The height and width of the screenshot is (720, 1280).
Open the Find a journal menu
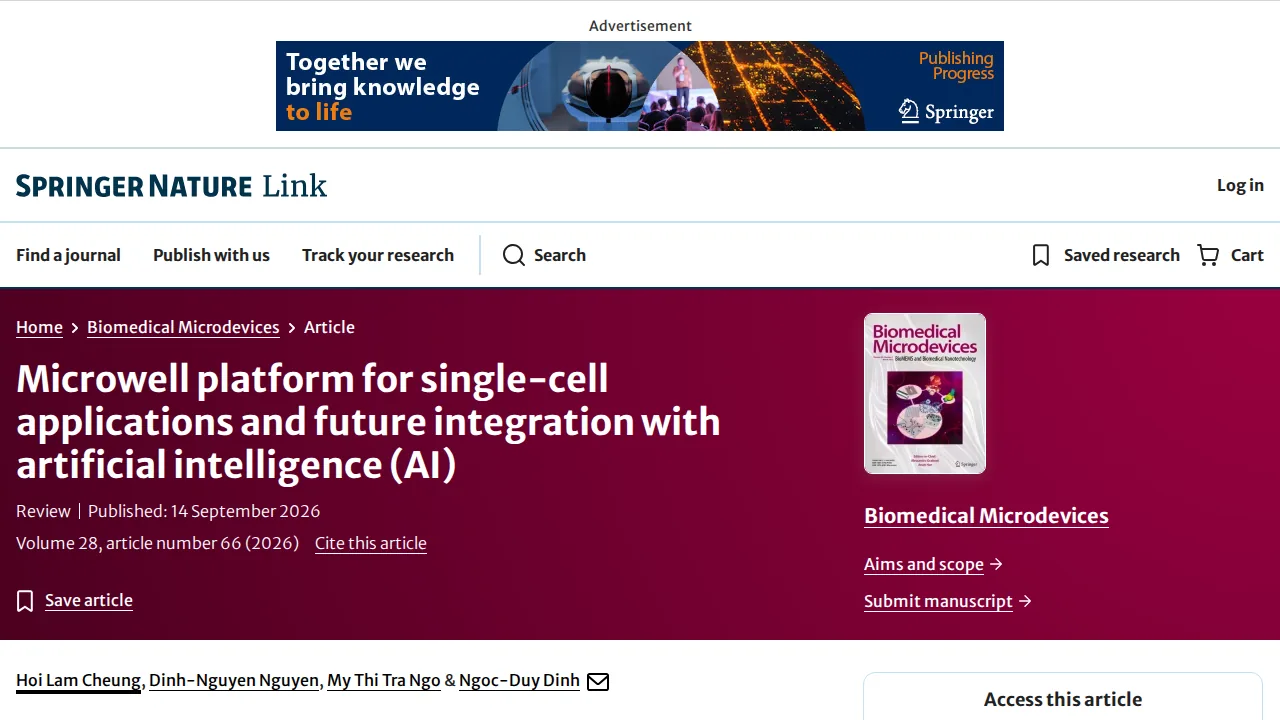click(68, 255)
